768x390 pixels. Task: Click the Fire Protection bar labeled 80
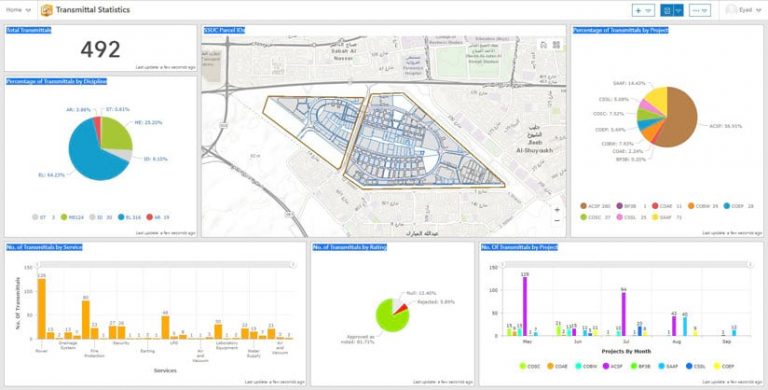(86, 320)
